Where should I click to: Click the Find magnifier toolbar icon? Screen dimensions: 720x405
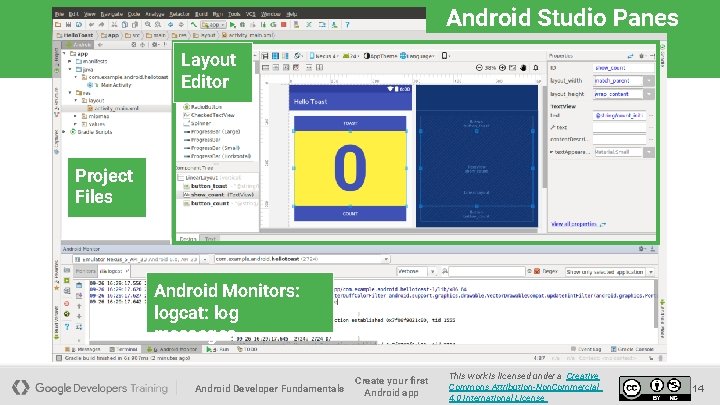pos(148,25)
